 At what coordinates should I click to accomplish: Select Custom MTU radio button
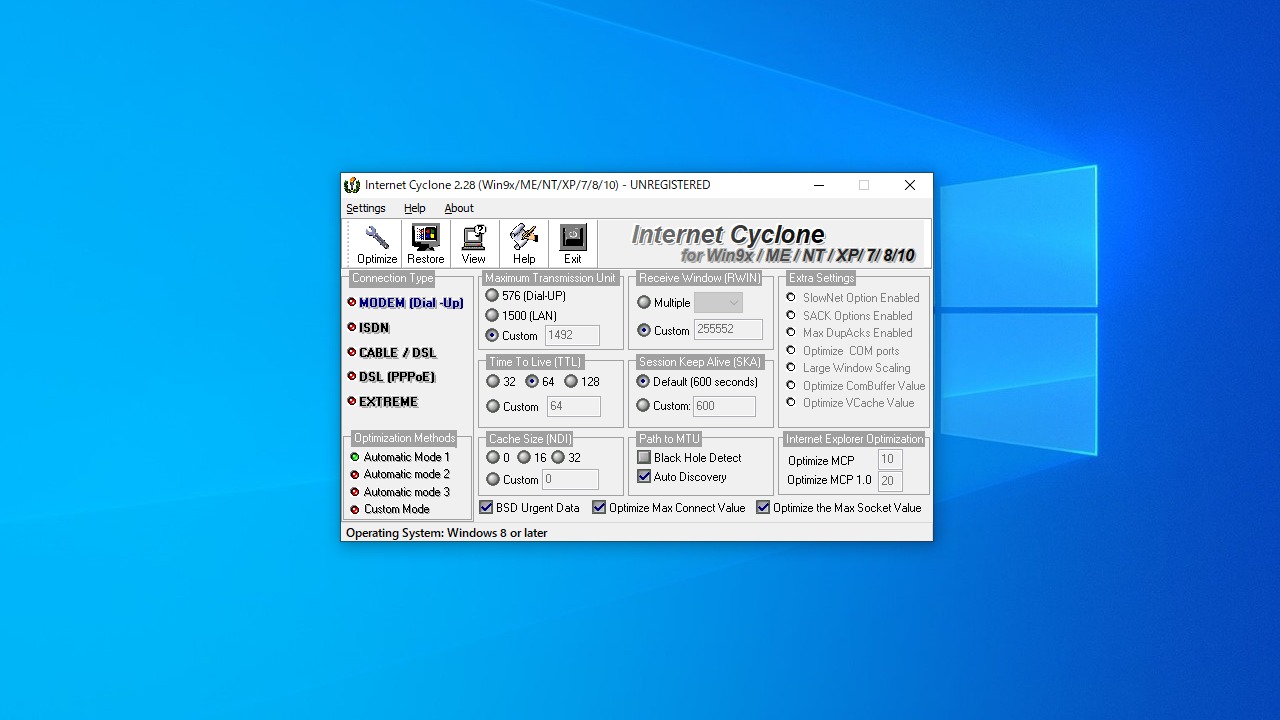coord(492,336)
